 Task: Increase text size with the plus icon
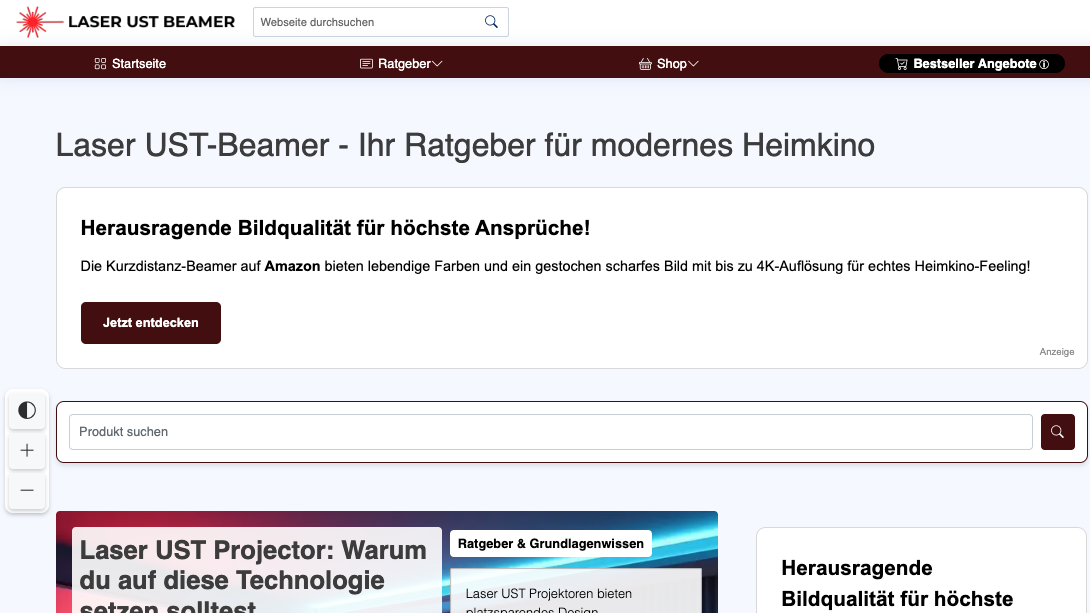(27, 451)
